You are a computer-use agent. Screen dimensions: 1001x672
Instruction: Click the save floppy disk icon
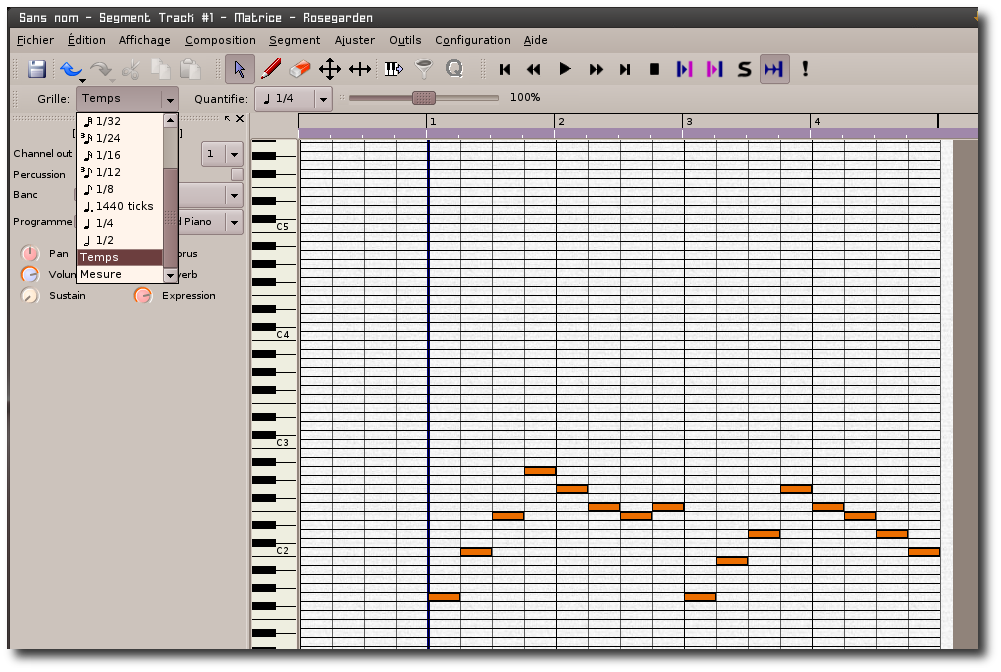pyautogui.click(x=37, y=69)
